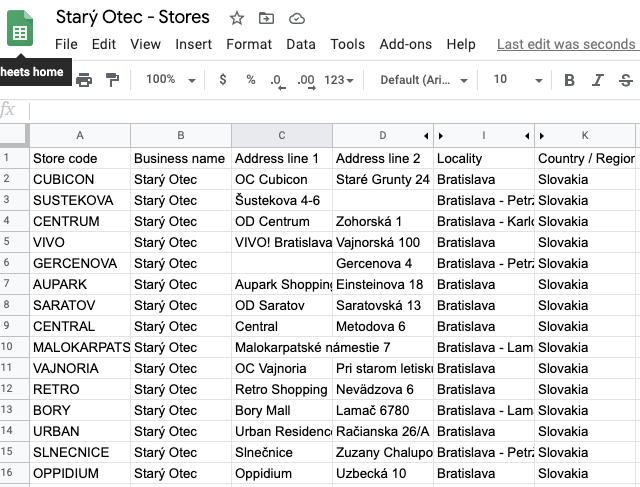Increase decimal places

[306, 81]
